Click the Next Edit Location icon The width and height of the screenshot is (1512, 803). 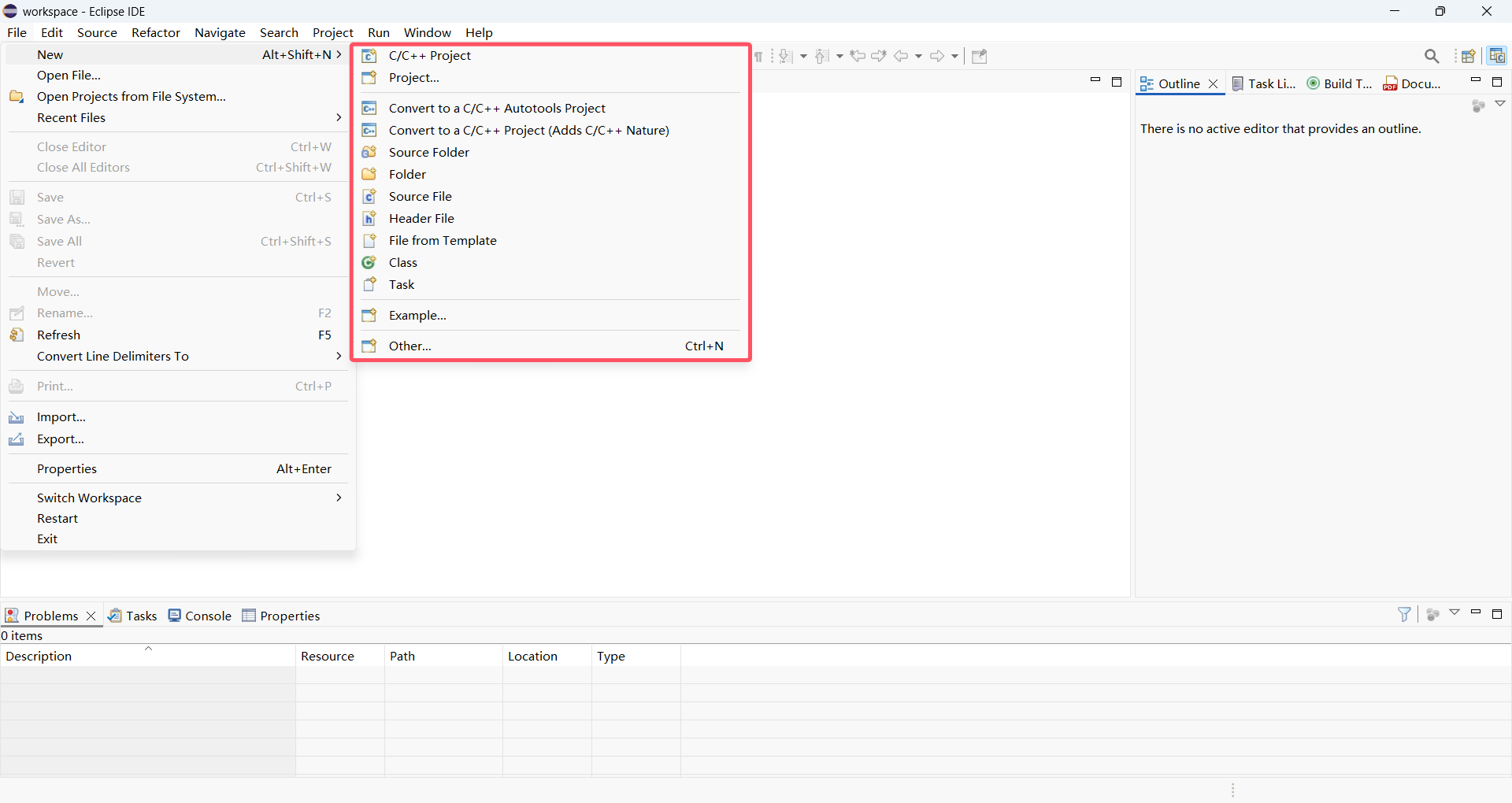tap(879, 56)
